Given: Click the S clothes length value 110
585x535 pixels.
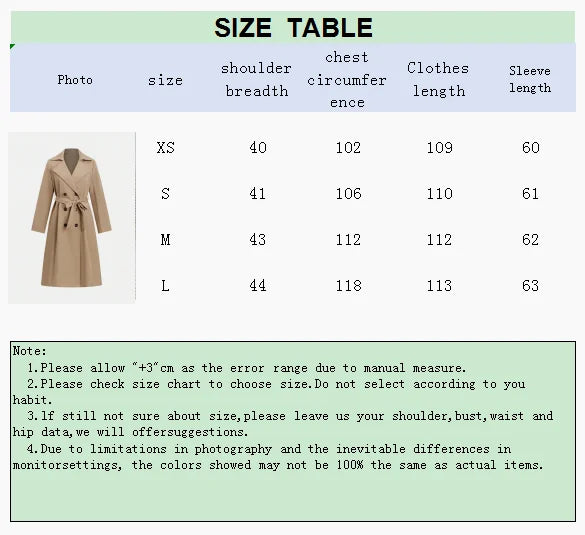Looking at the screenshot, I should pos(439,194).
